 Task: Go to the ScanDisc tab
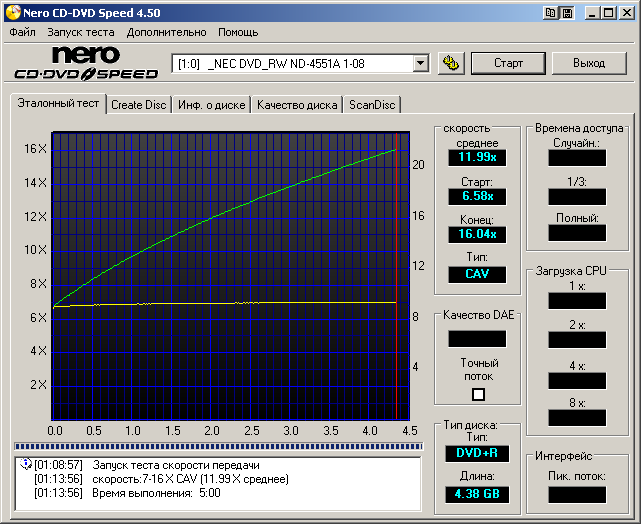pyautogui.click(x=372, y=105)
